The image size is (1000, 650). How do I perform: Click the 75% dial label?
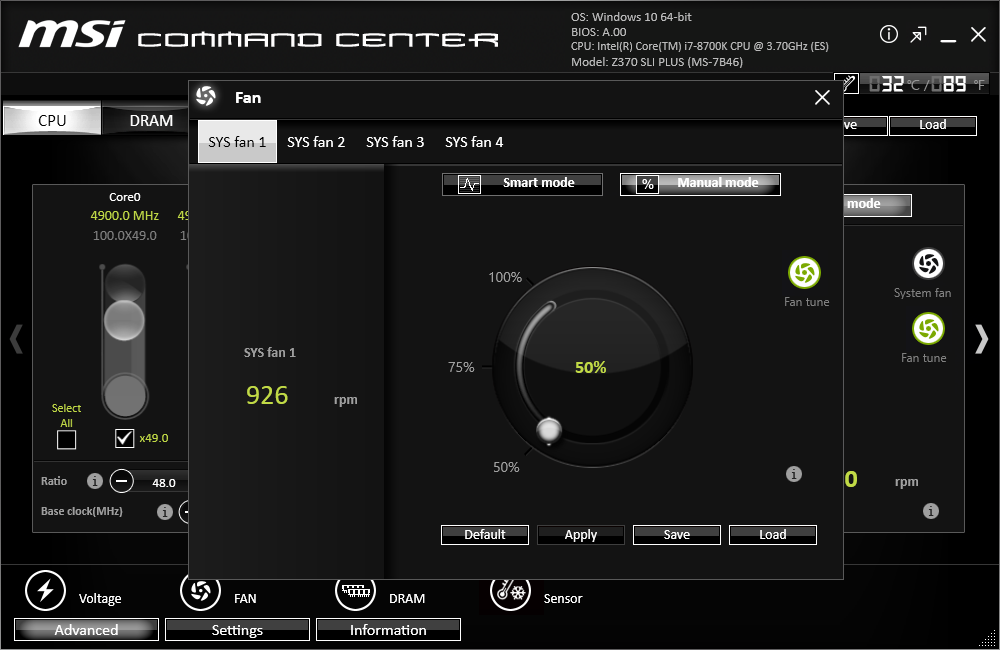coord(461,367)
